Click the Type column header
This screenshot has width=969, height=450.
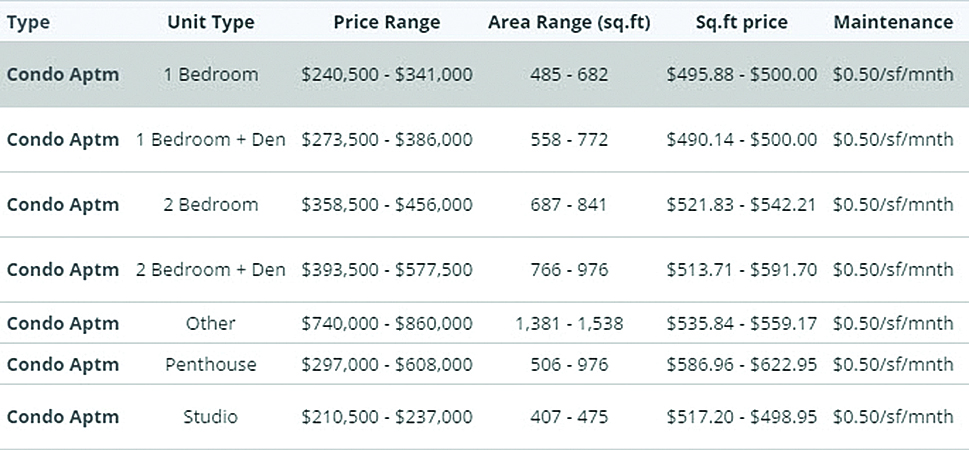[x=28, y=22]
